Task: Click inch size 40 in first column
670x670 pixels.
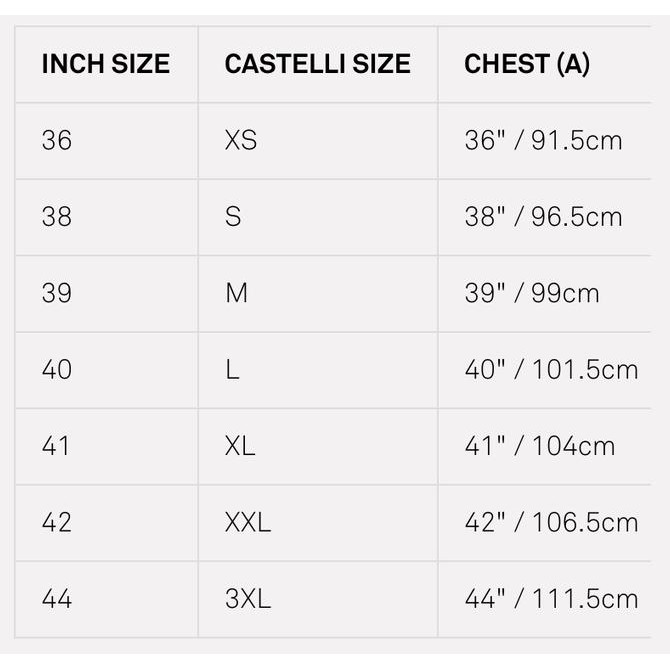Action: coord(57,370)
